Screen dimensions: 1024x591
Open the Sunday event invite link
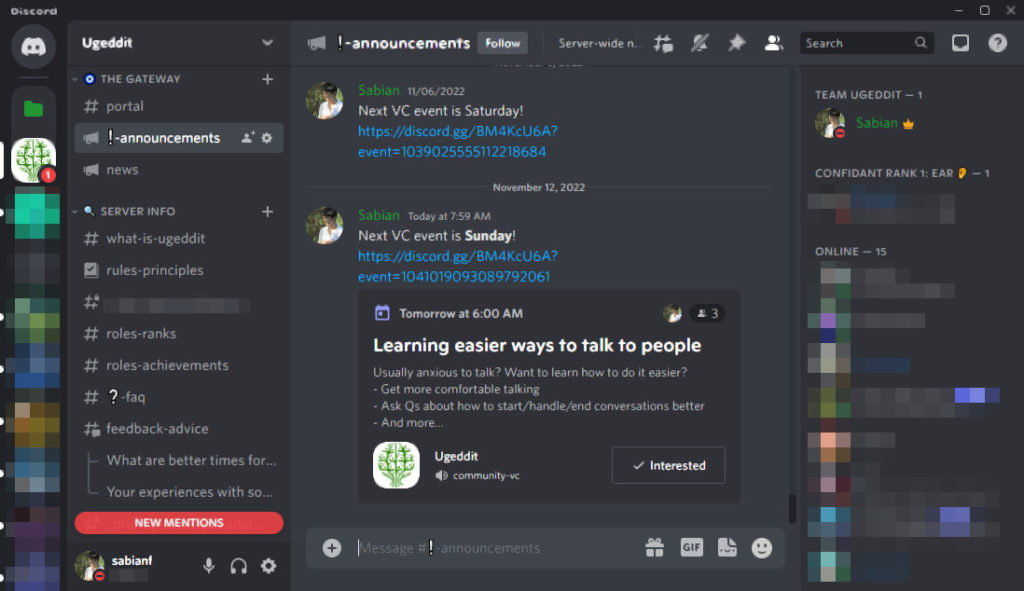click(x=457, y=266)
